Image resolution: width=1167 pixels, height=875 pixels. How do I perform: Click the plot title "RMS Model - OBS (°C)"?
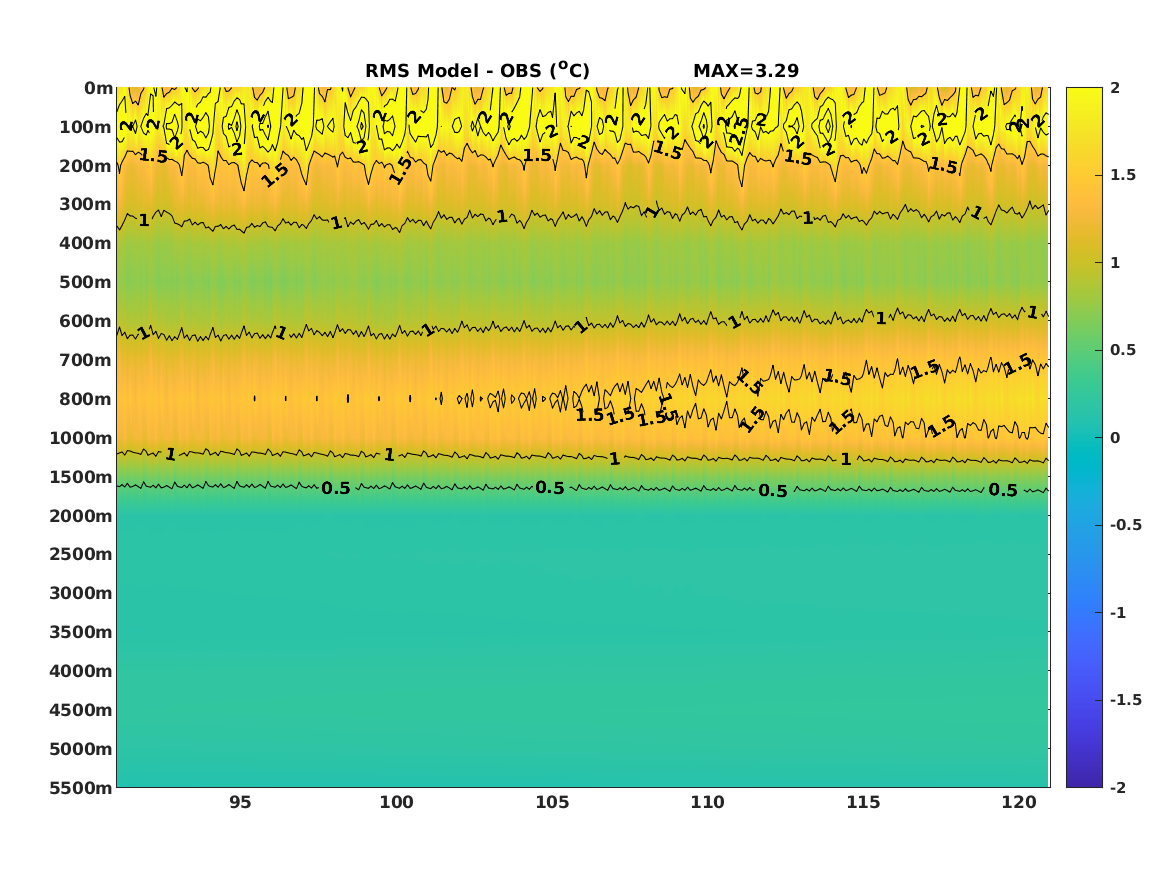point(477,71)
